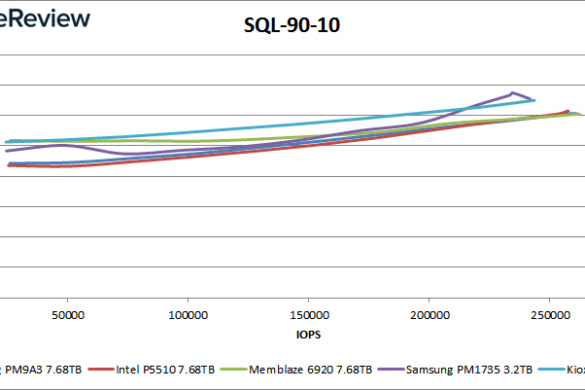This screenshot has height=390, width=585.
Task: Click the IOPS axis label
Action: coord(308,334)
